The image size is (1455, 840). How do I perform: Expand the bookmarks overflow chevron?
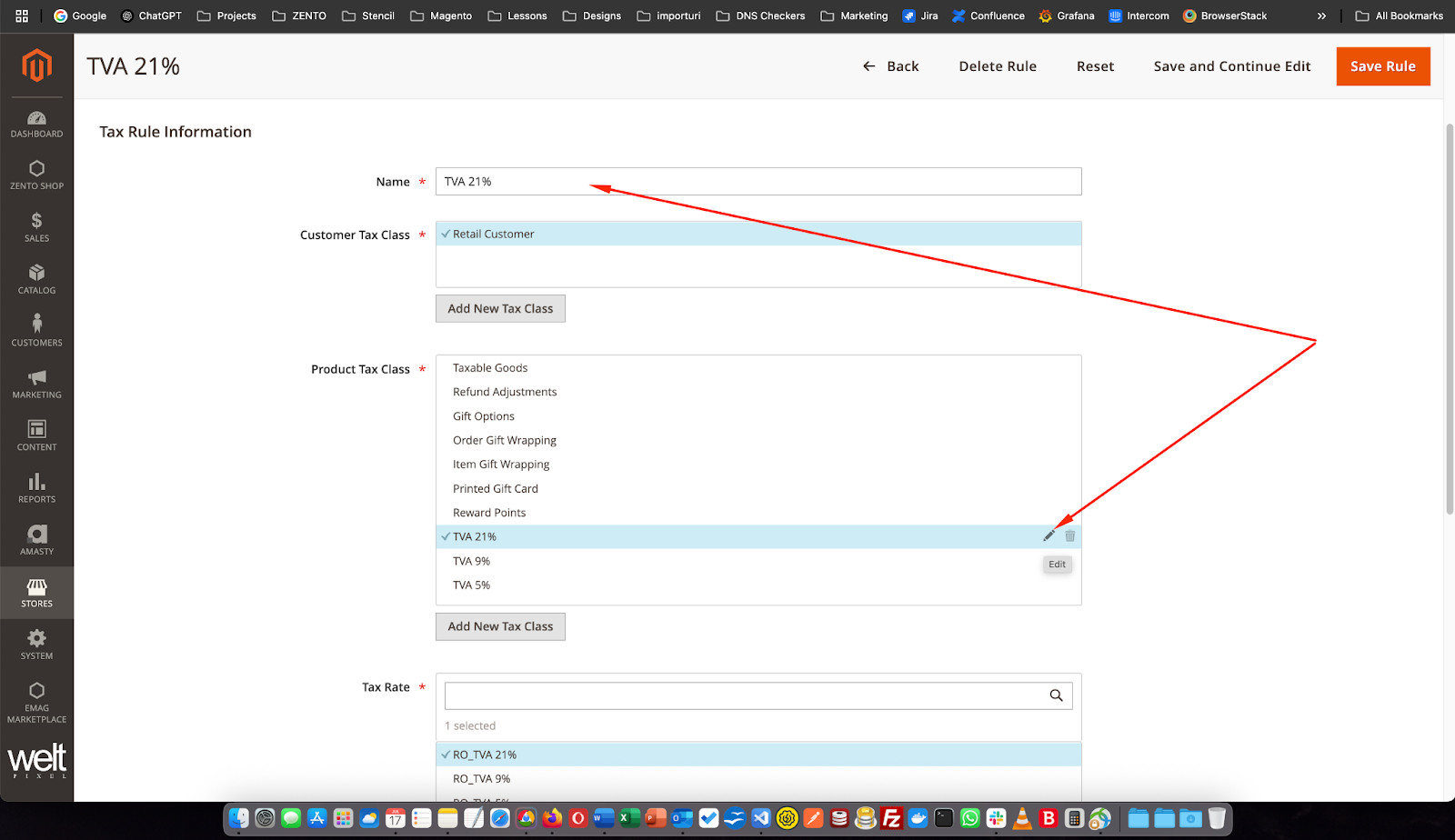coord(1321,15)
